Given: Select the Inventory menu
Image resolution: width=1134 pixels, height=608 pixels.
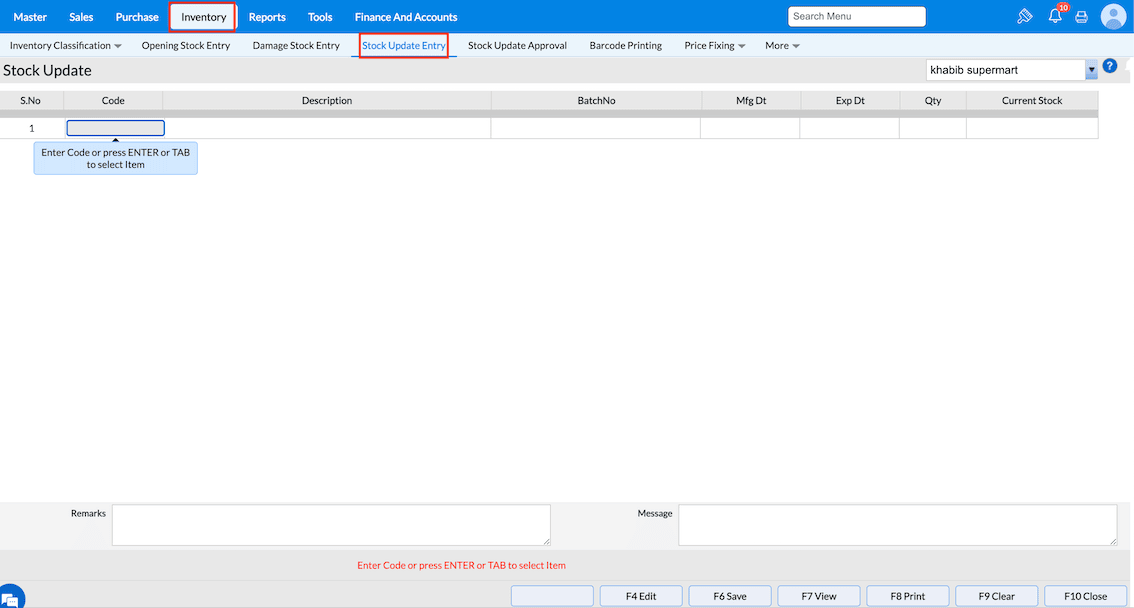Looking at the screenshot, I should 203,17.
